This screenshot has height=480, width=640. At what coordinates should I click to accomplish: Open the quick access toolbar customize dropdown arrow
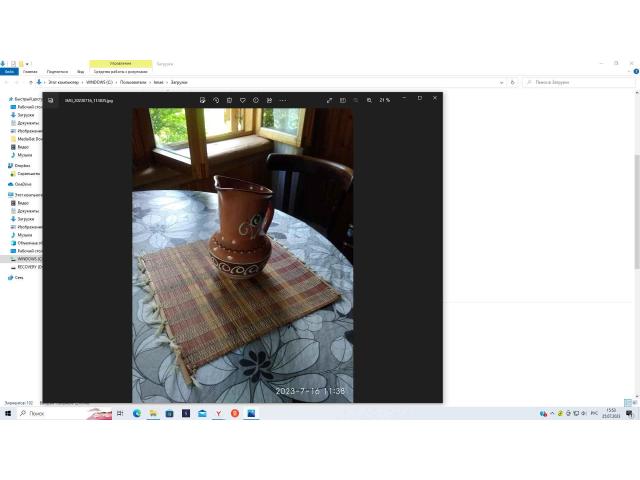pos(27,64)
